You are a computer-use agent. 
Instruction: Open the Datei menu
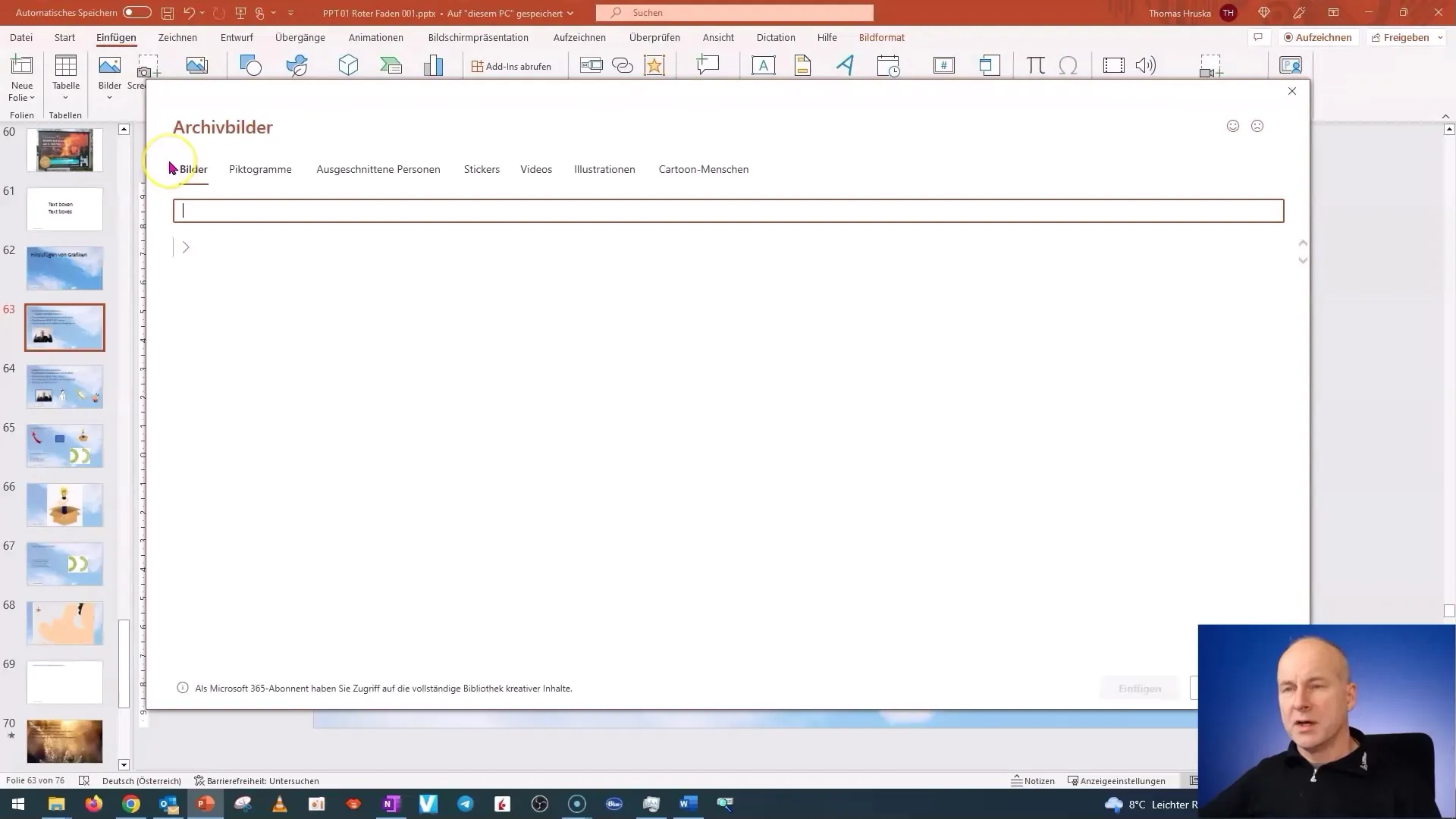(x=21, y=37)
